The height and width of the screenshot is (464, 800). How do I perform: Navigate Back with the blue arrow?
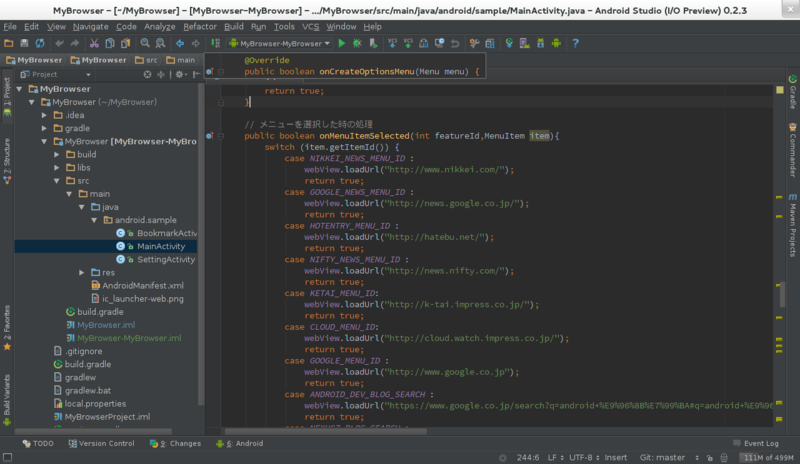point(180,43)
